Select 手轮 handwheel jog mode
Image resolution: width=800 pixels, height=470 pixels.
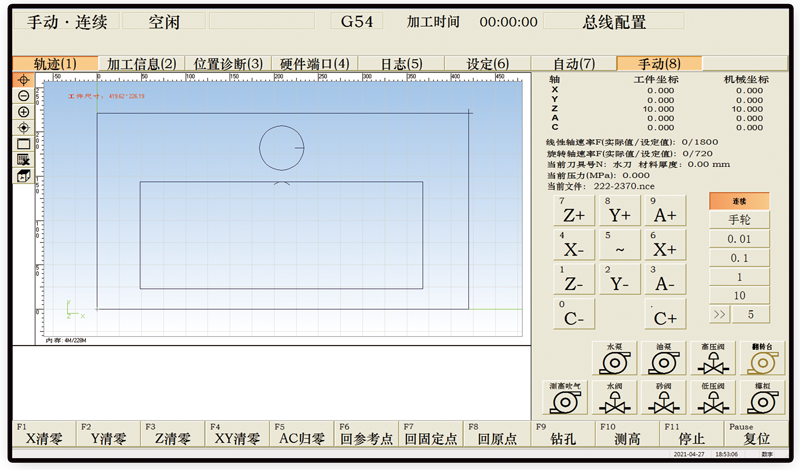740,220
